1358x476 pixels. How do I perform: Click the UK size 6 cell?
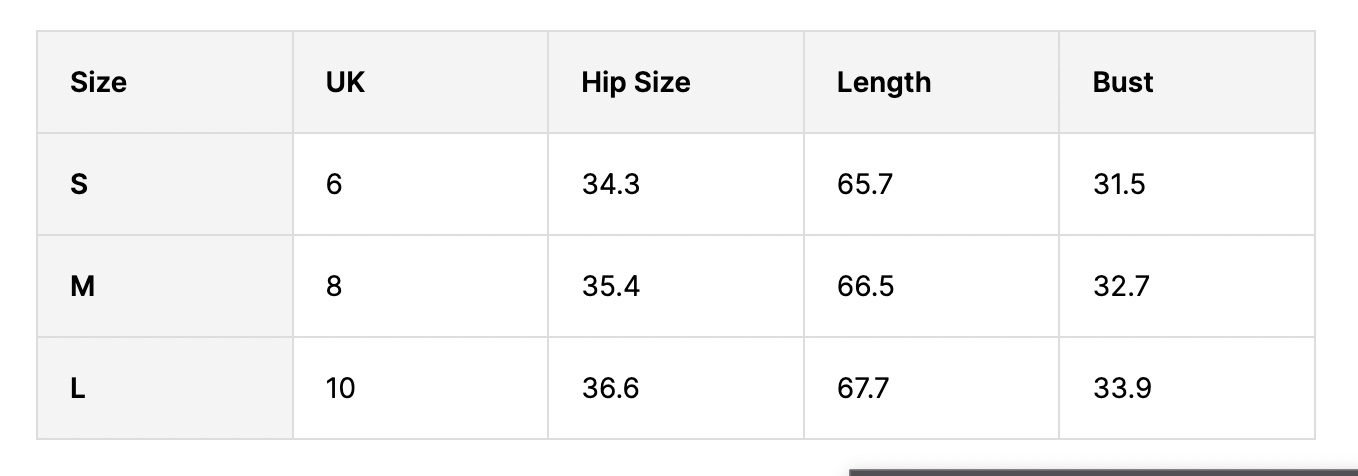(x=334, y=185)
